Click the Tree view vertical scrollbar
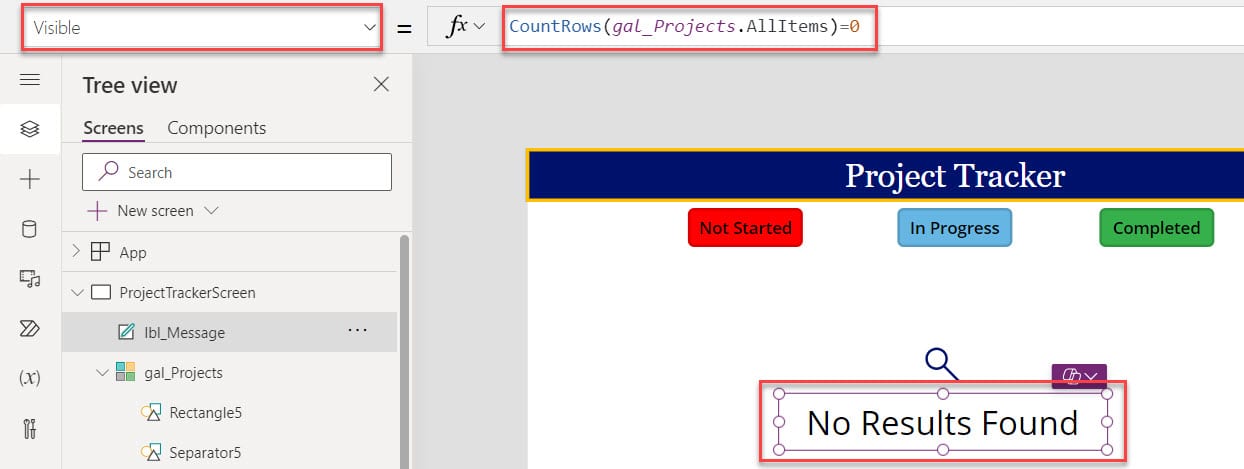Viewport: 1244px width, 469px height. pyautogui.click(x=405, y=350)
